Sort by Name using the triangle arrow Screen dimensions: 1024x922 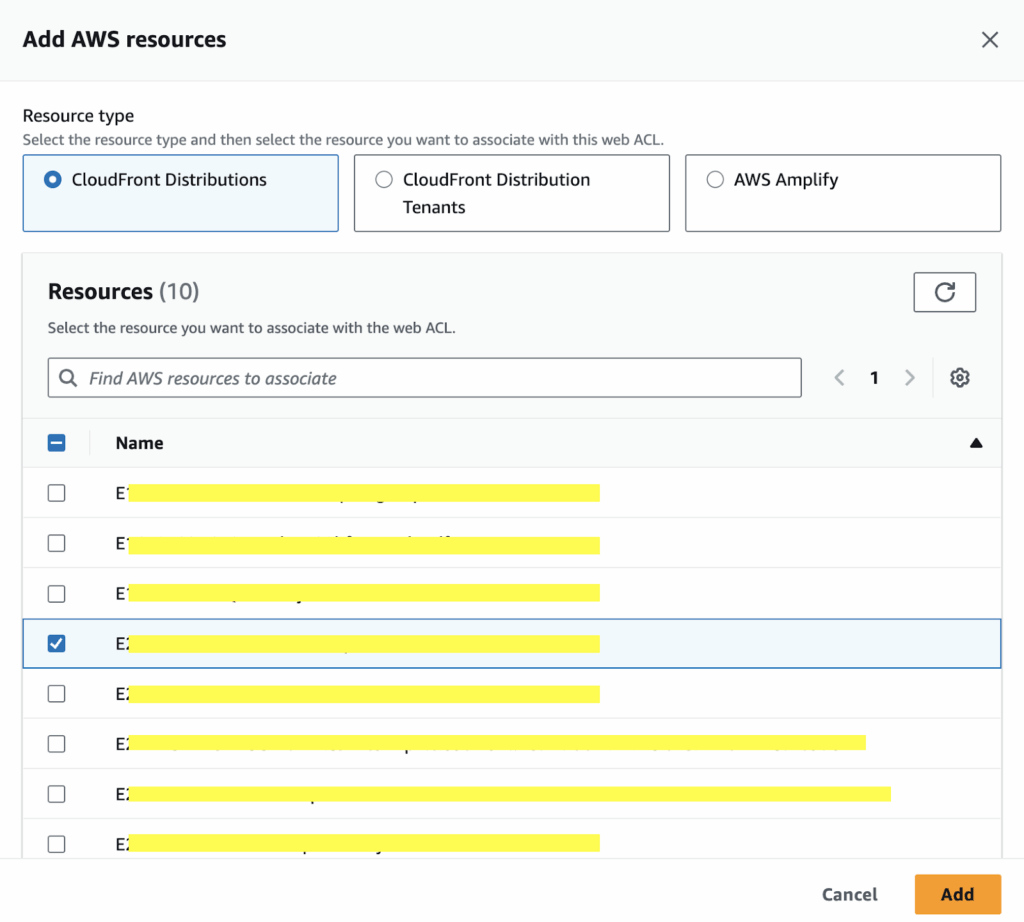tap(976, 443)
